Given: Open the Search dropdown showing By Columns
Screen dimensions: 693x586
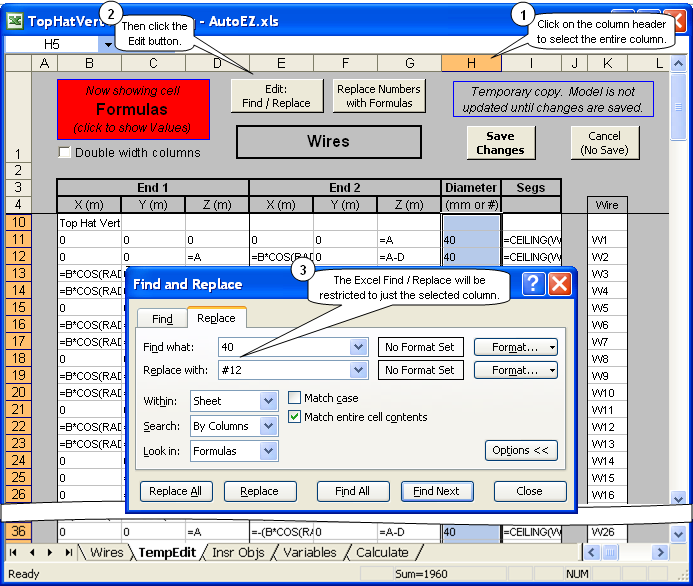Looking at the screenshot, I should (x=268, y=426).
